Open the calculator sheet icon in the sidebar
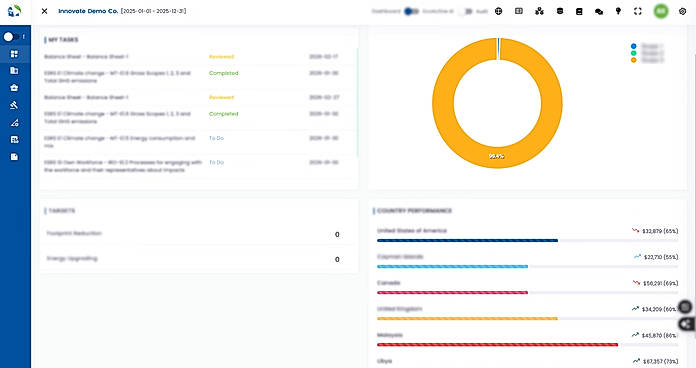 point(14,140)
